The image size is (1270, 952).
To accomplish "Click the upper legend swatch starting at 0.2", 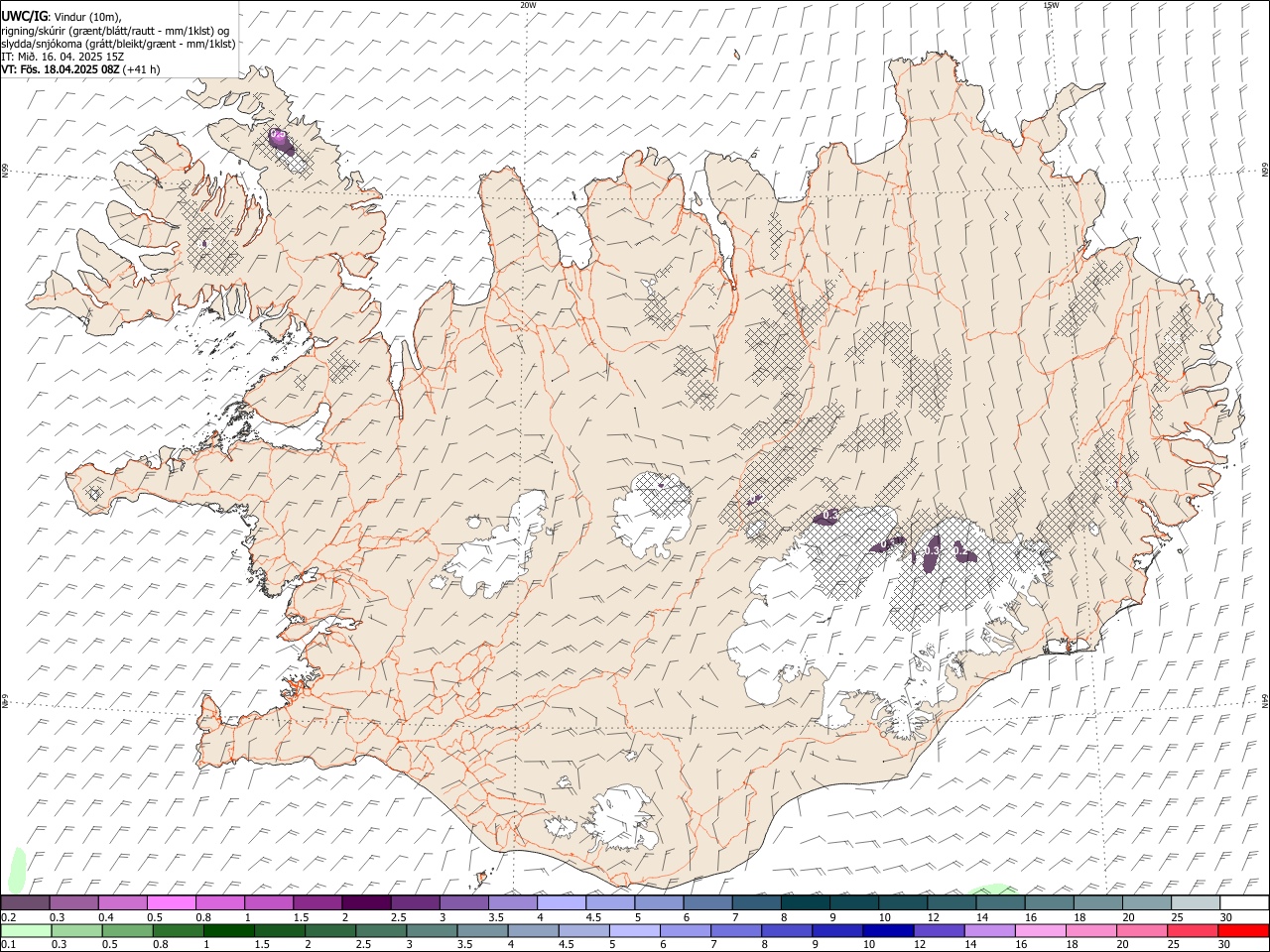I will tap(26, 902).
